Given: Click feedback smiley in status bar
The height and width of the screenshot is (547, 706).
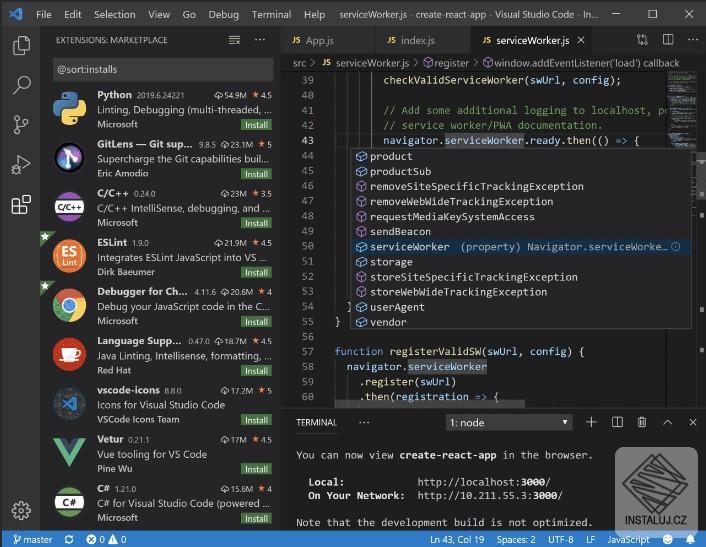Looking at the screenshot, I should (x=668, y=539).
